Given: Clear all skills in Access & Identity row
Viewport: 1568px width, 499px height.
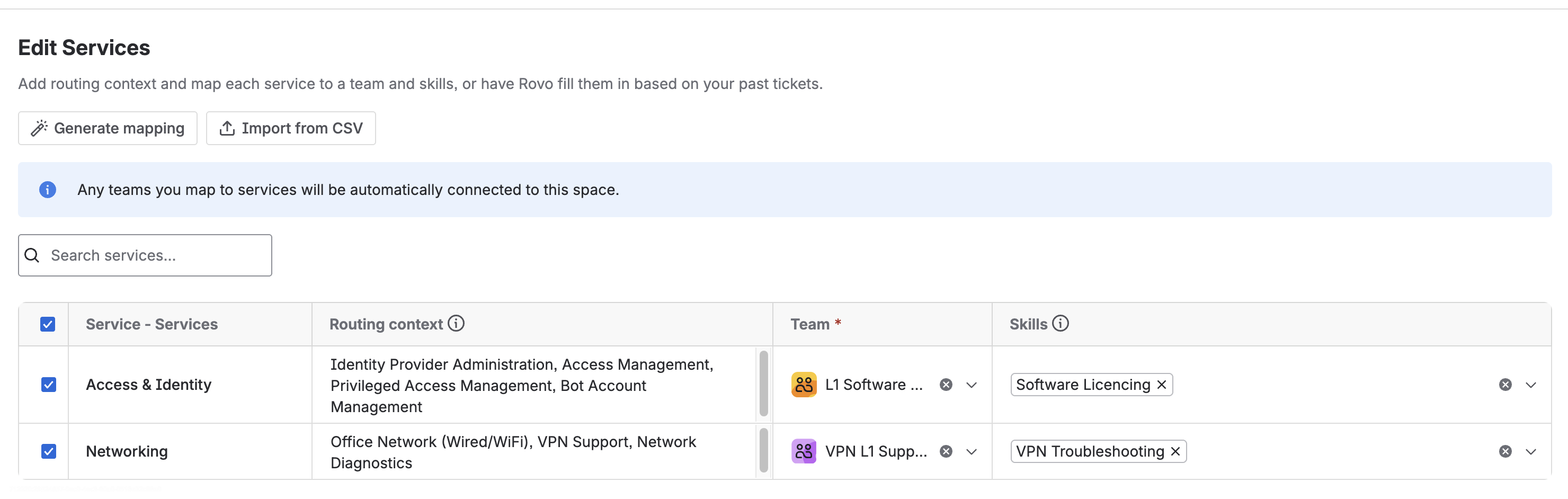Looking at the screenshot, I should [1505, 385].
